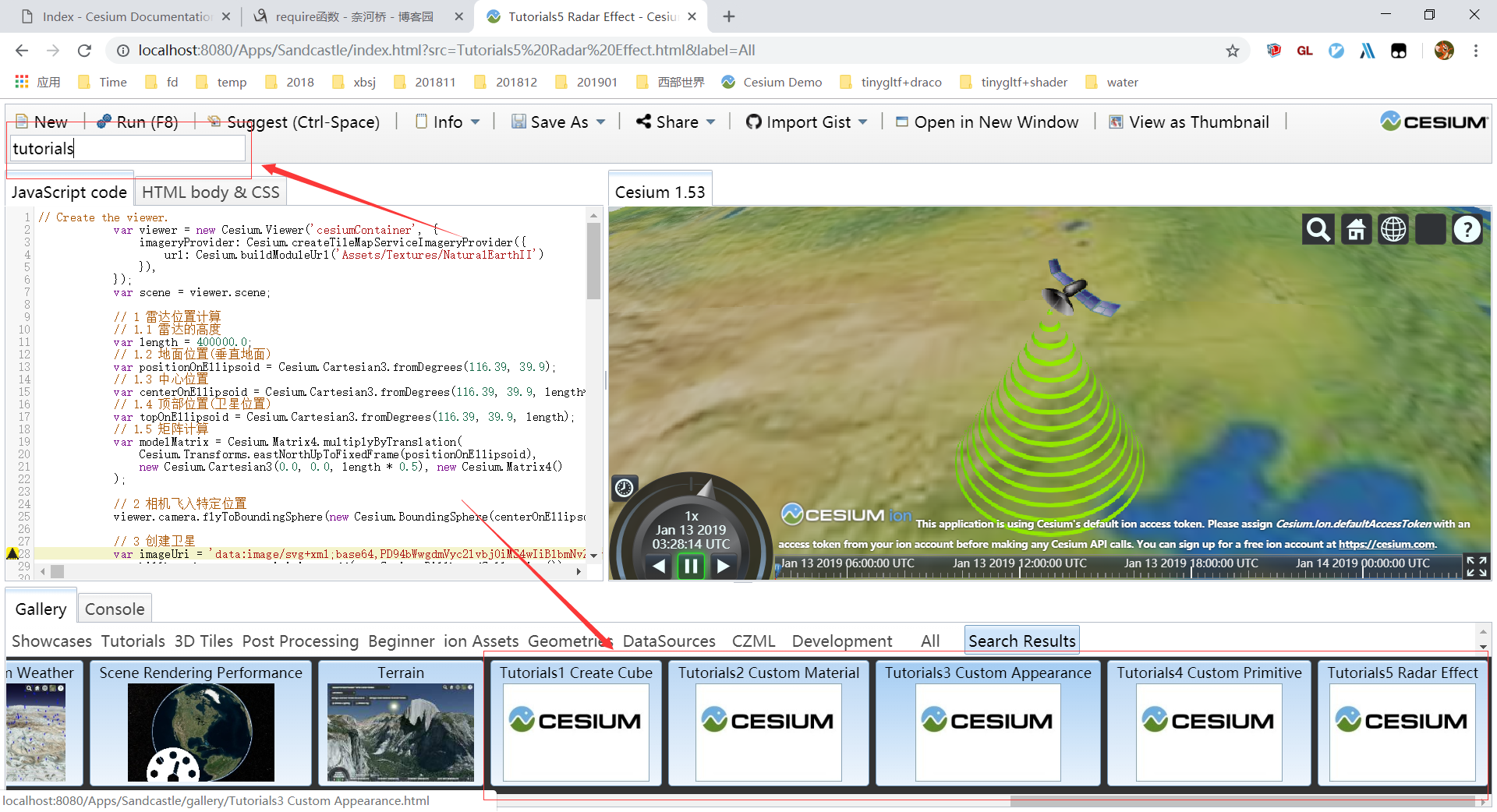Open the Chrome profile avatar
Viewport: 1497px width, 812px height.
tap(1444, 51)
